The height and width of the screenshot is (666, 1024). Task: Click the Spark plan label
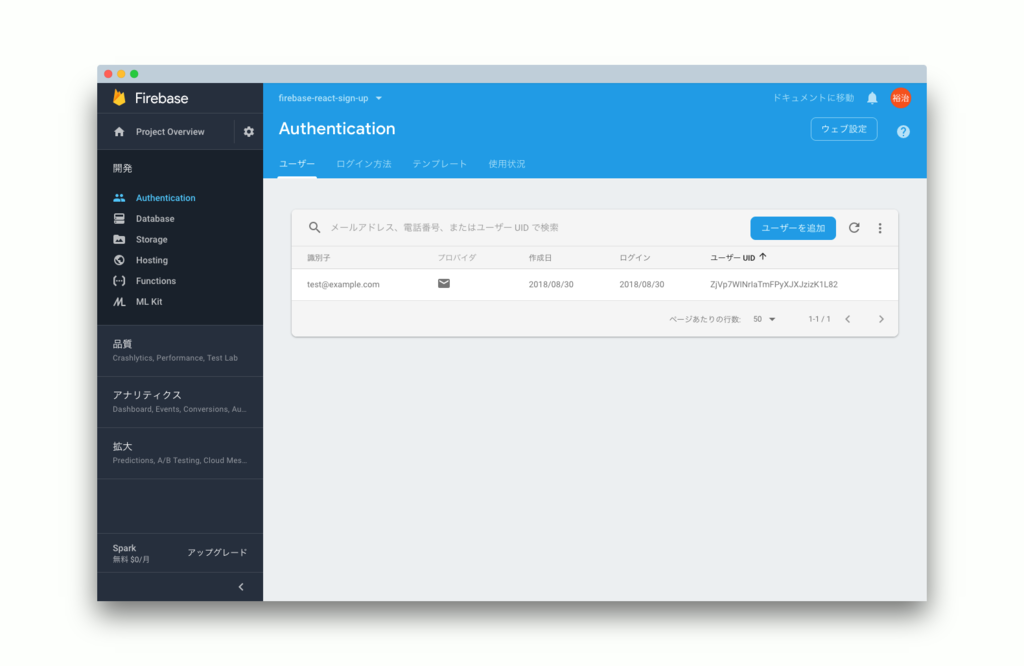124,548
